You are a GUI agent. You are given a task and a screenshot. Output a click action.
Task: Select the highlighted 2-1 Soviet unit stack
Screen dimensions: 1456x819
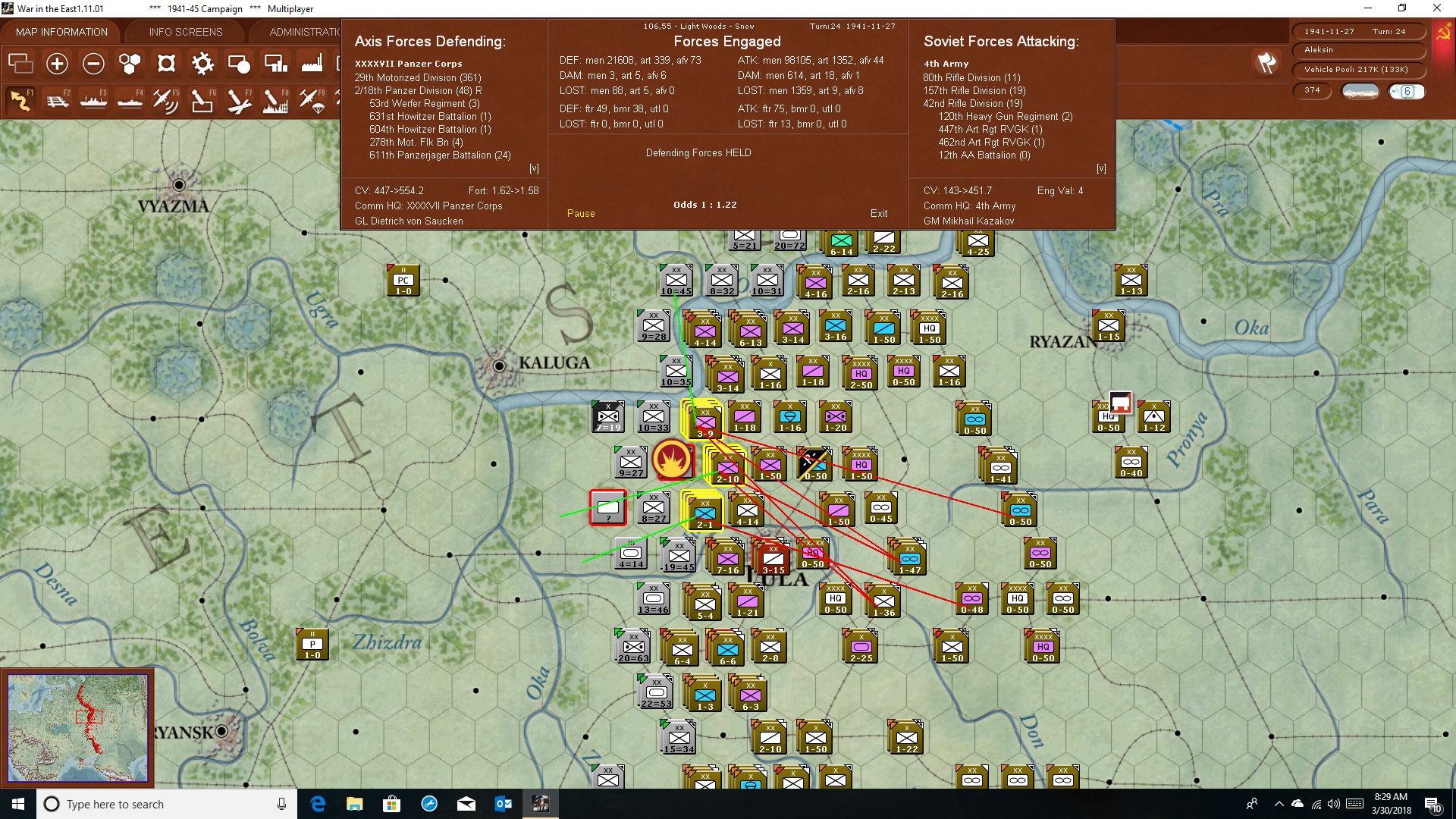[704, 510]
